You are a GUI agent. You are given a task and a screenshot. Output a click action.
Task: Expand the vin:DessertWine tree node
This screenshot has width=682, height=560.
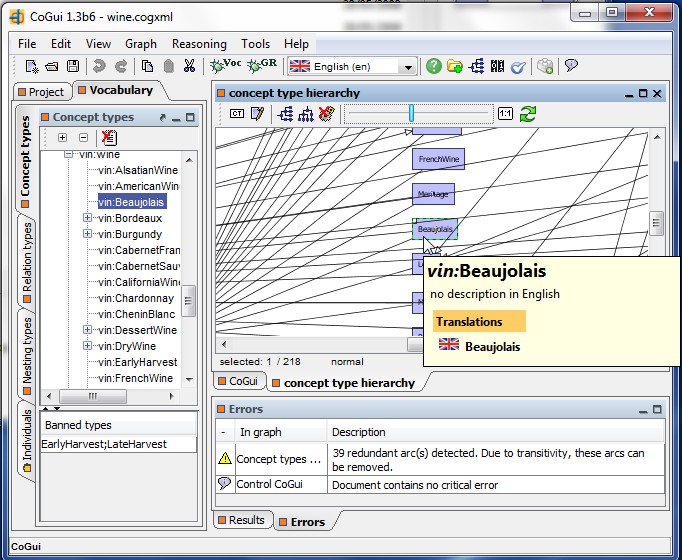pos(87,330)
